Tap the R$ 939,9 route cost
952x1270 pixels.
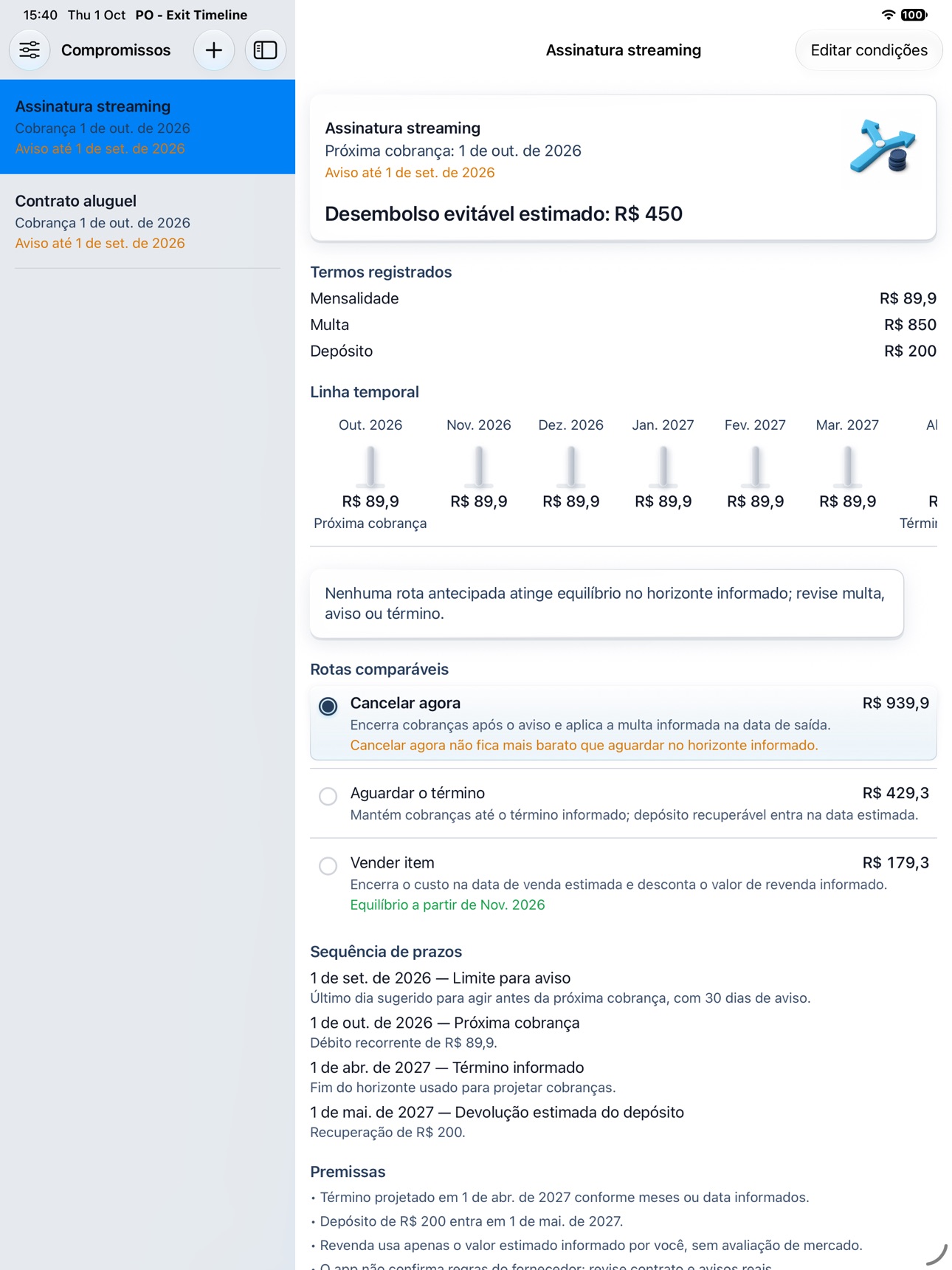pos(895,703)
